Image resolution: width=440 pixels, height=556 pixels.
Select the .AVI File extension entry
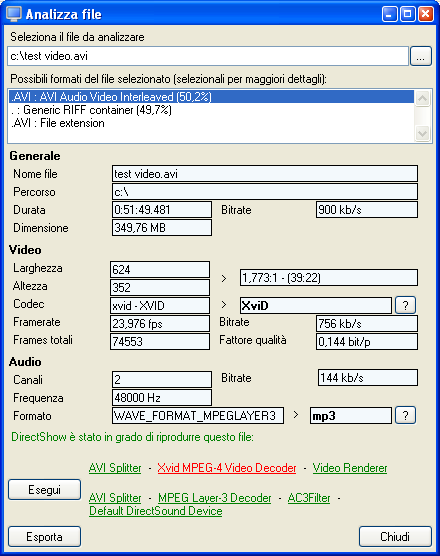(x=211, y=123)
